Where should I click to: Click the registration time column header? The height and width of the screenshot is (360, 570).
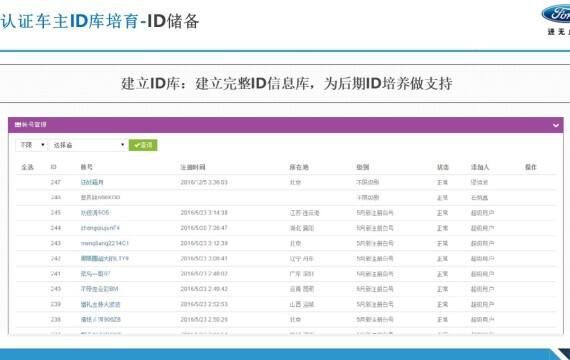pos(193,167)
